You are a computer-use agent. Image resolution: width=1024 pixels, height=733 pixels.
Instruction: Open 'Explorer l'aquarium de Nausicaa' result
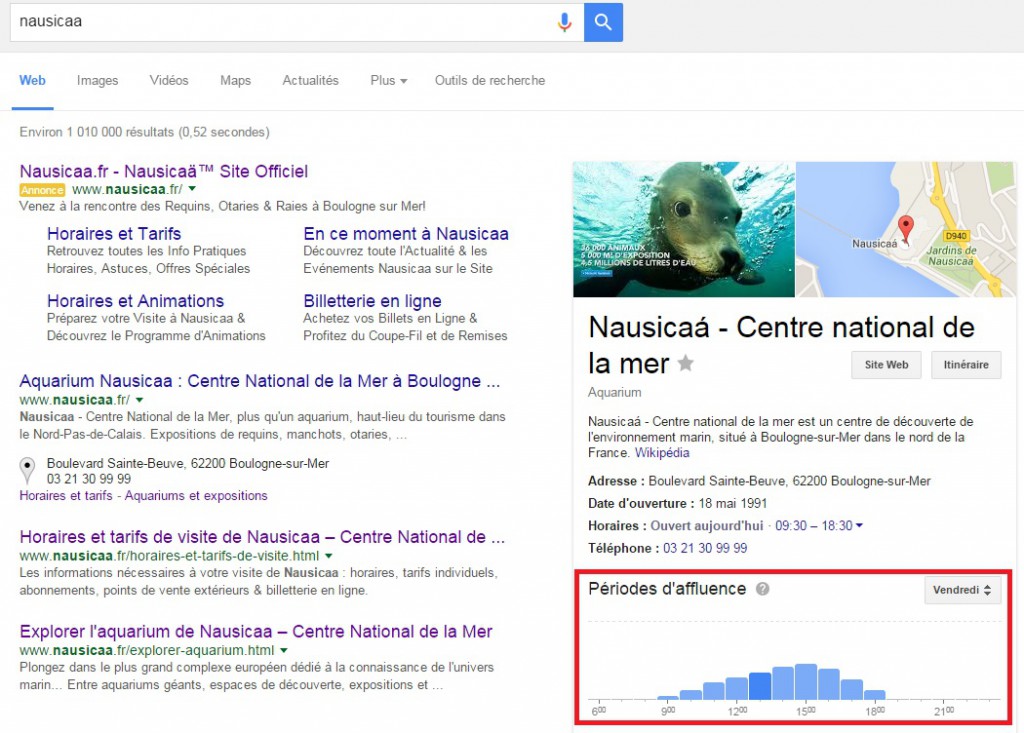coord(256,632)
